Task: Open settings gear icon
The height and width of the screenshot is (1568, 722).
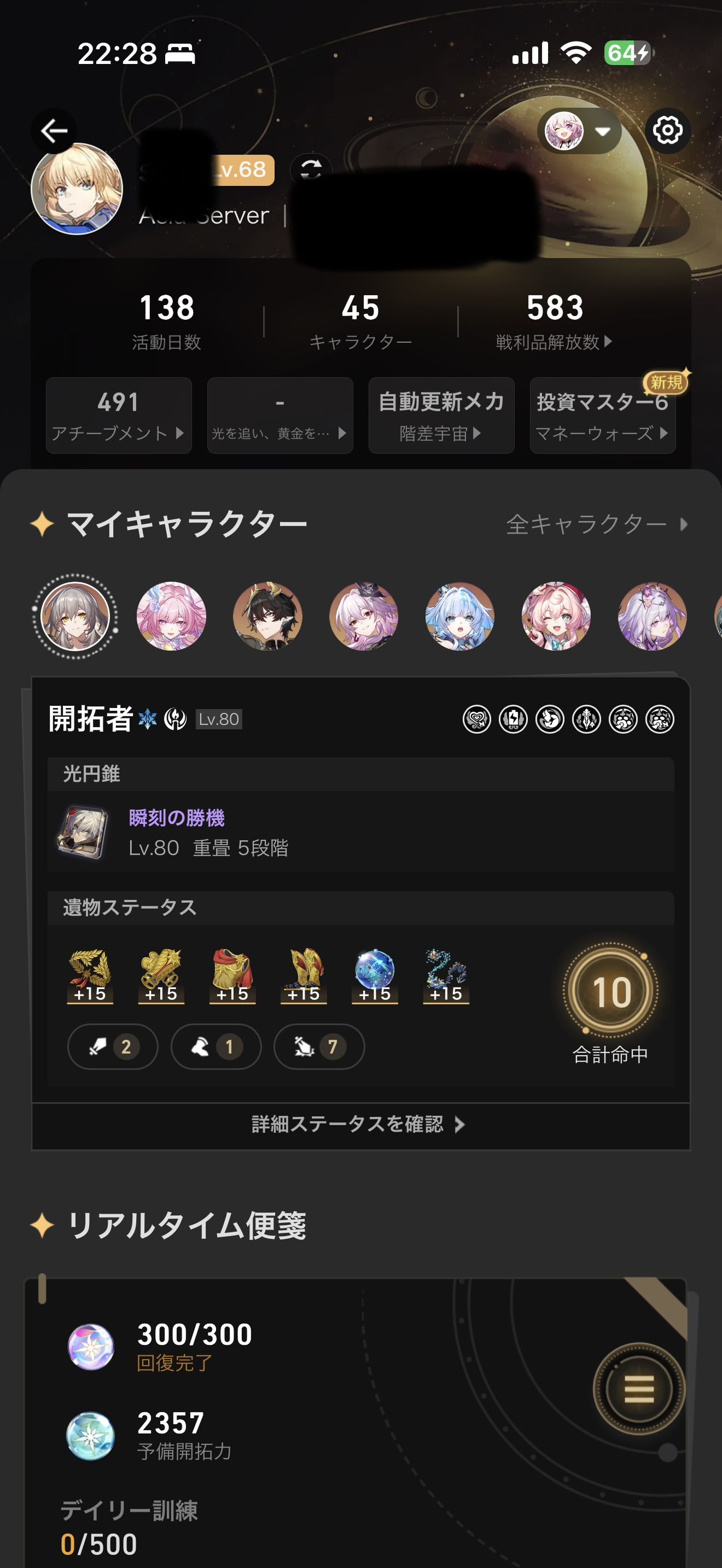Action: click(668, 130)
